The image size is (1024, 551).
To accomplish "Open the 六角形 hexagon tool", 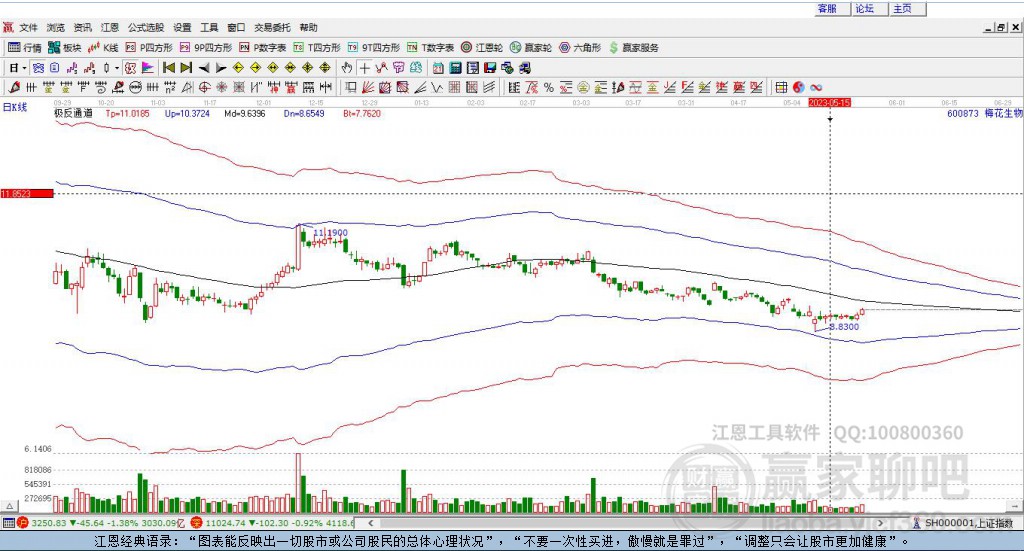I will point(579,48).
